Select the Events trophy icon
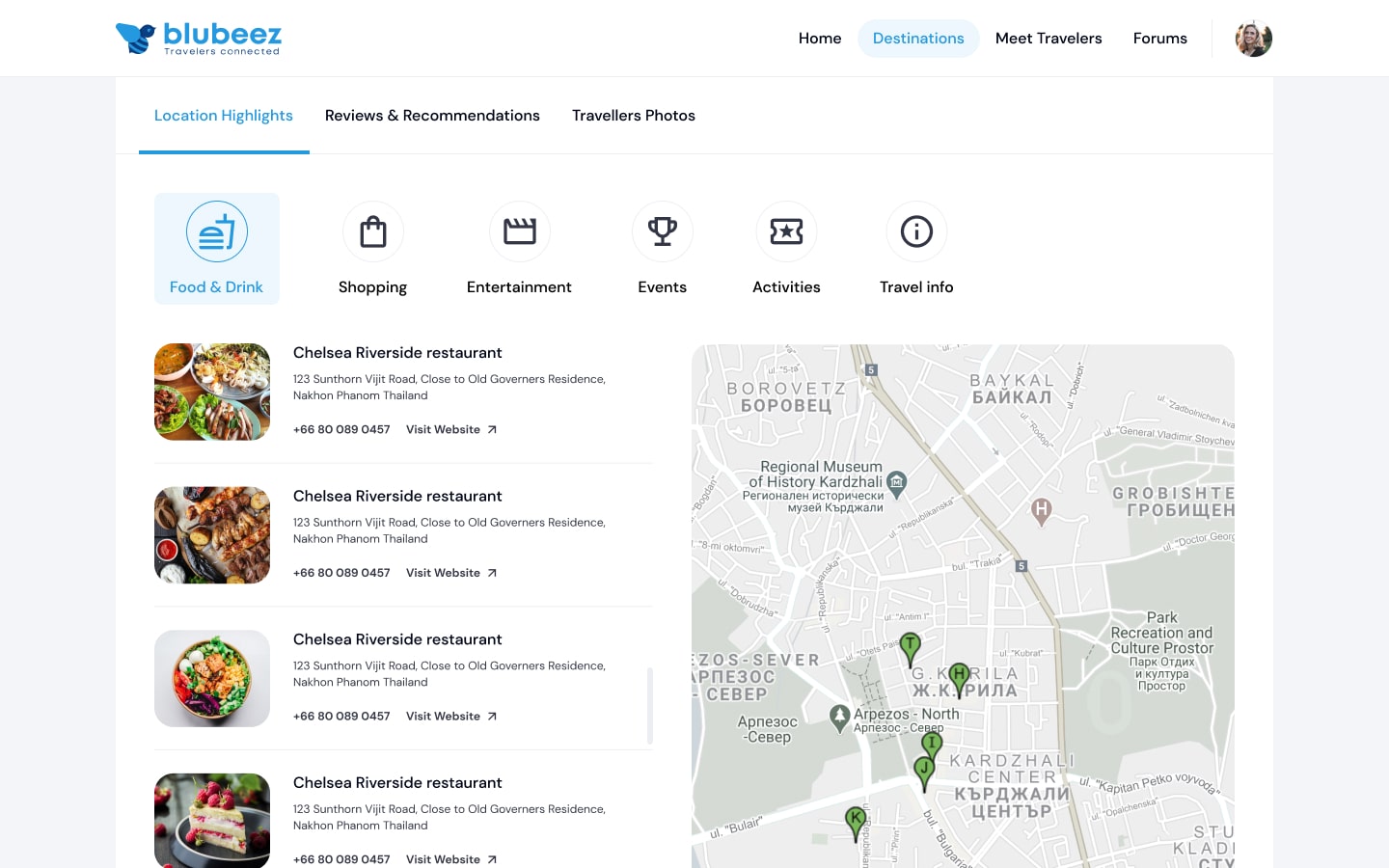 click(663, 231)
